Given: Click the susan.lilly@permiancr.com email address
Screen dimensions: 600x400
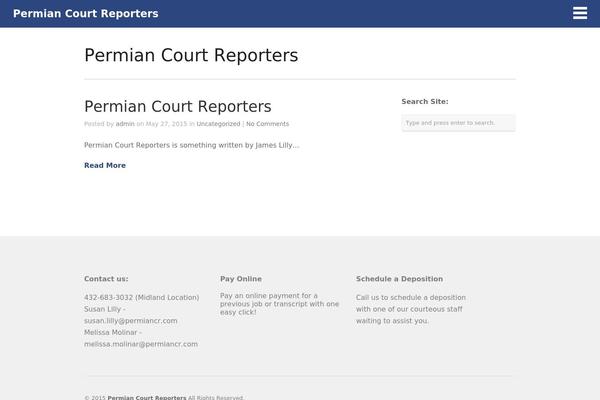Looking at the screenshot, I should click(x=130, y=321).
